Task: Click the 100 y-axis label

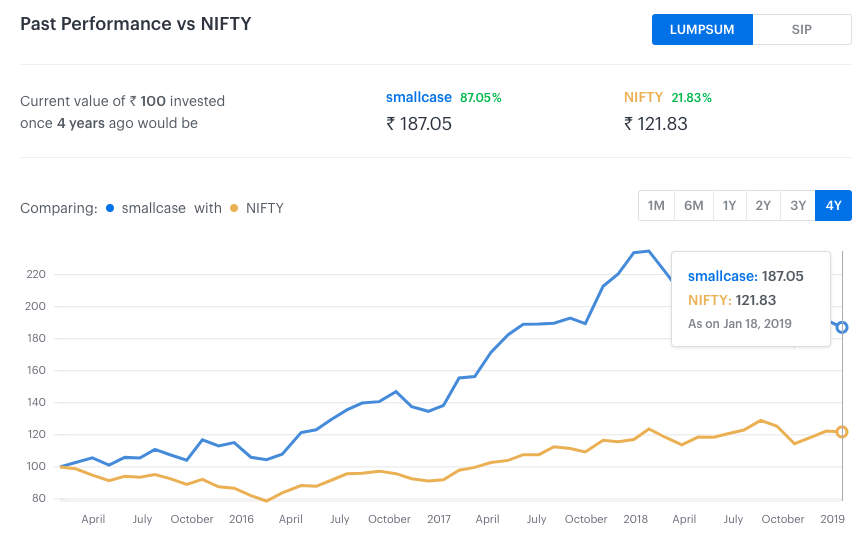Action: [x=36, y=466]
